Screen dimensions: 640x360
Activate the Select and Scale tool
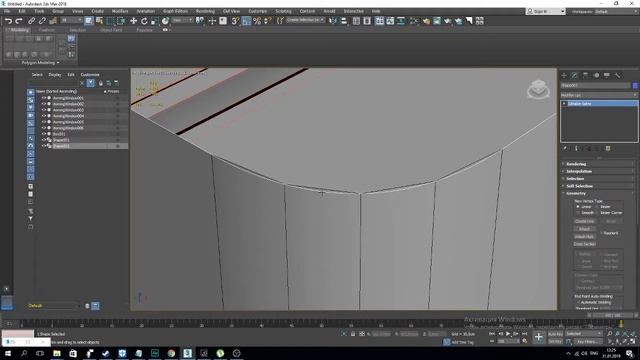(x=155, y=21)
